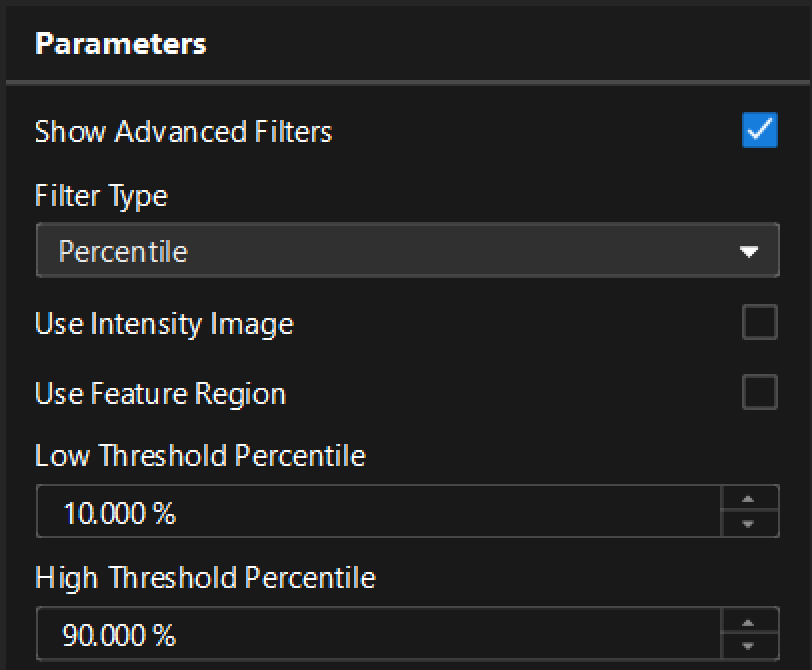Click the High Threshold Percentile label
Screen dimensions: 812x670
(x=205, y=578)
